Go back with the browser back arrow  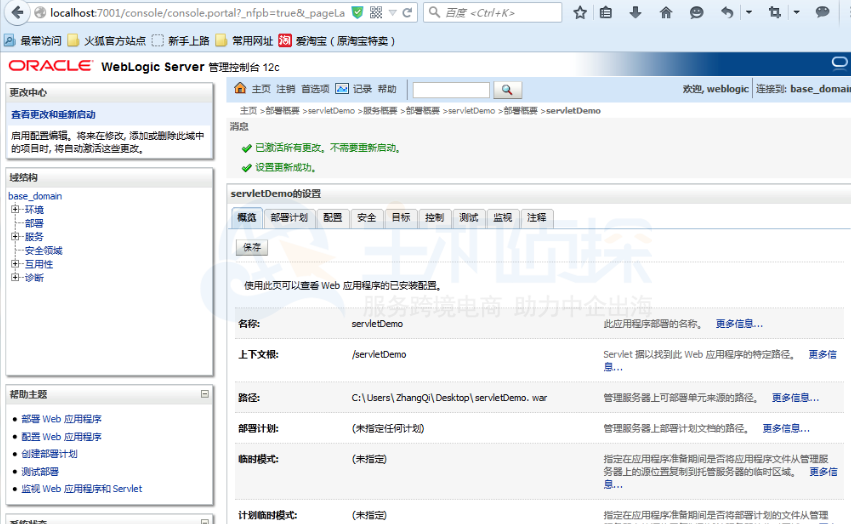click(x=17, y=12)
